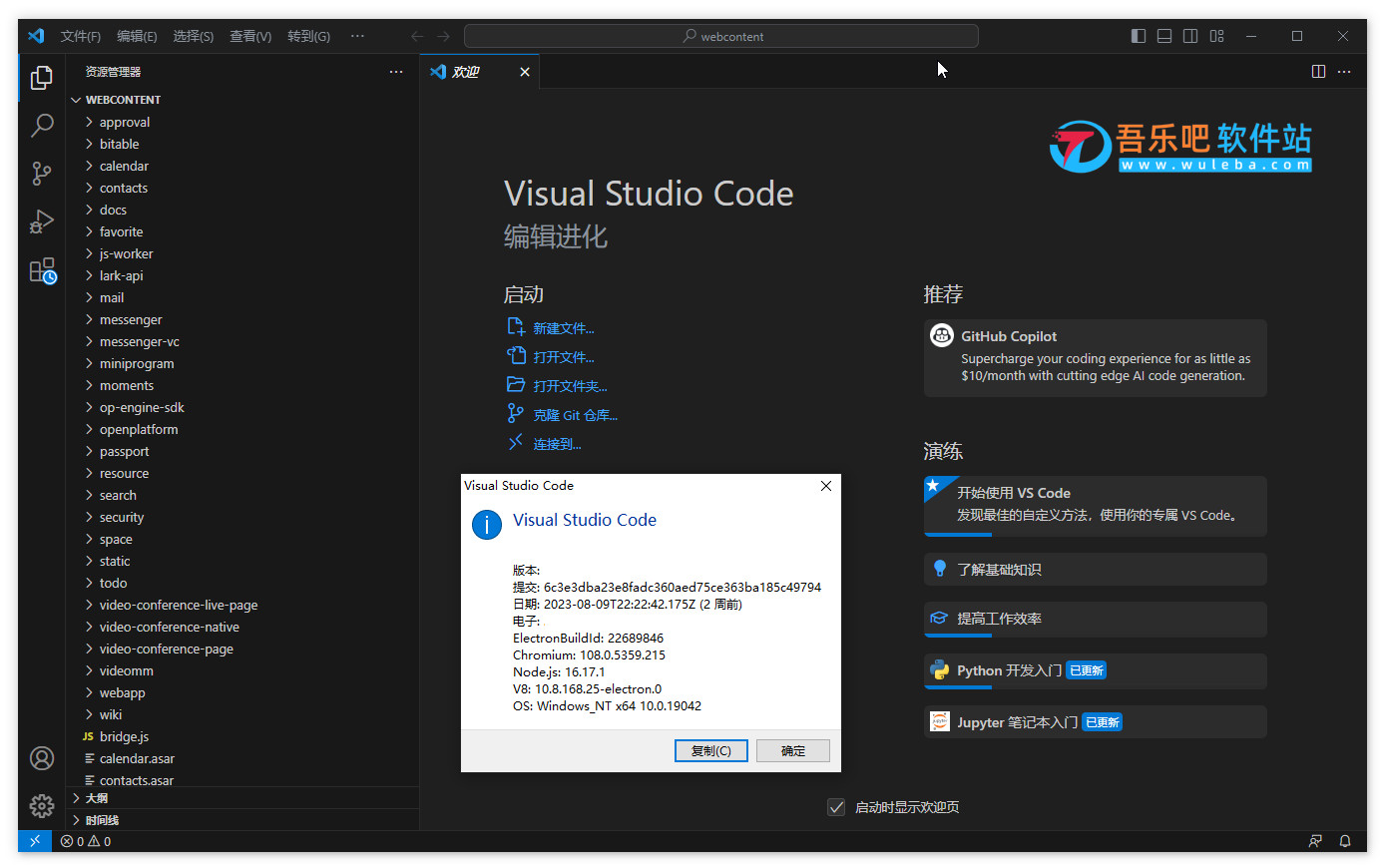
Task: Toggle the secondary side bar layout icon
Action: pyautogui.click(x=1190, y=36)
